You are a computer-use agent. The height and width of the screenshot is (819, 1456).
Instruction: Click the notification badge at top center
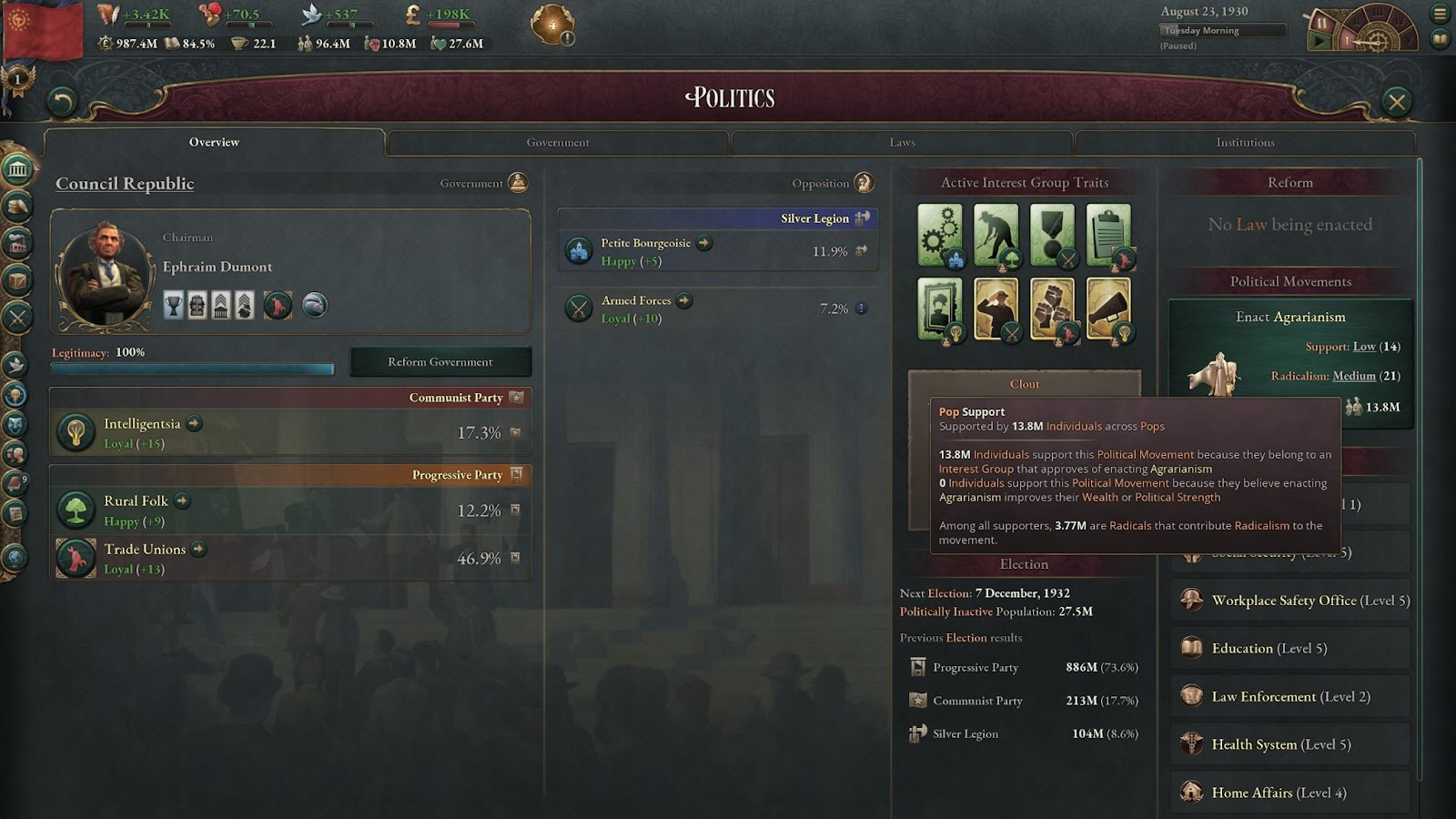552,25
